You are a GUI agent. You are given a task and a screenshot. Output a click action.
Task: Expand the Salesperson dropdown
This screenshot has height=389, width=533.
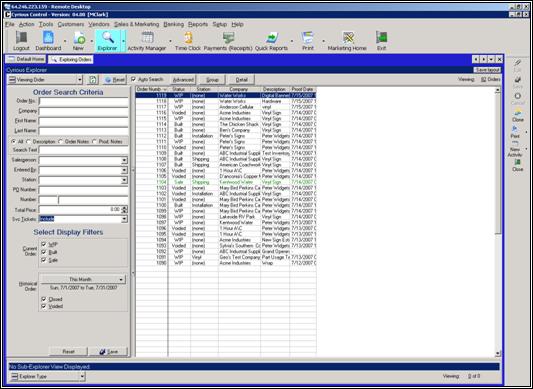pos(124,160)
